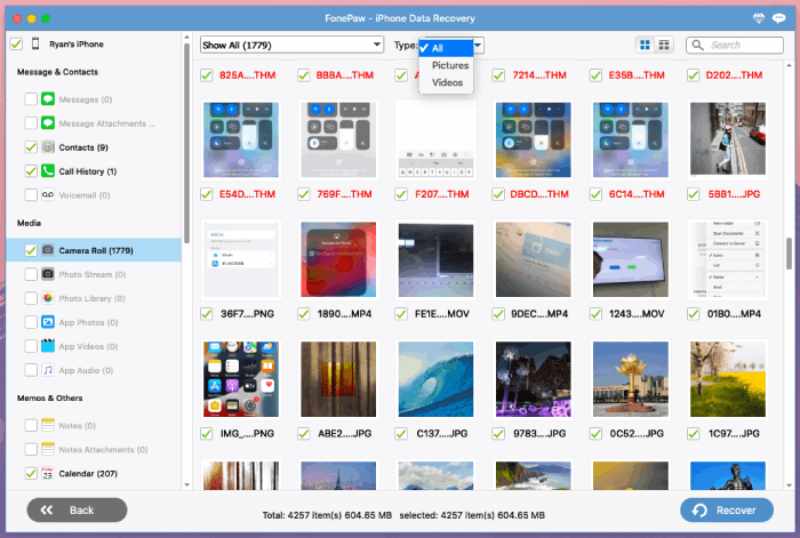Switch to grid thumbnail view
800x538 pixels.
pos(645,45)
